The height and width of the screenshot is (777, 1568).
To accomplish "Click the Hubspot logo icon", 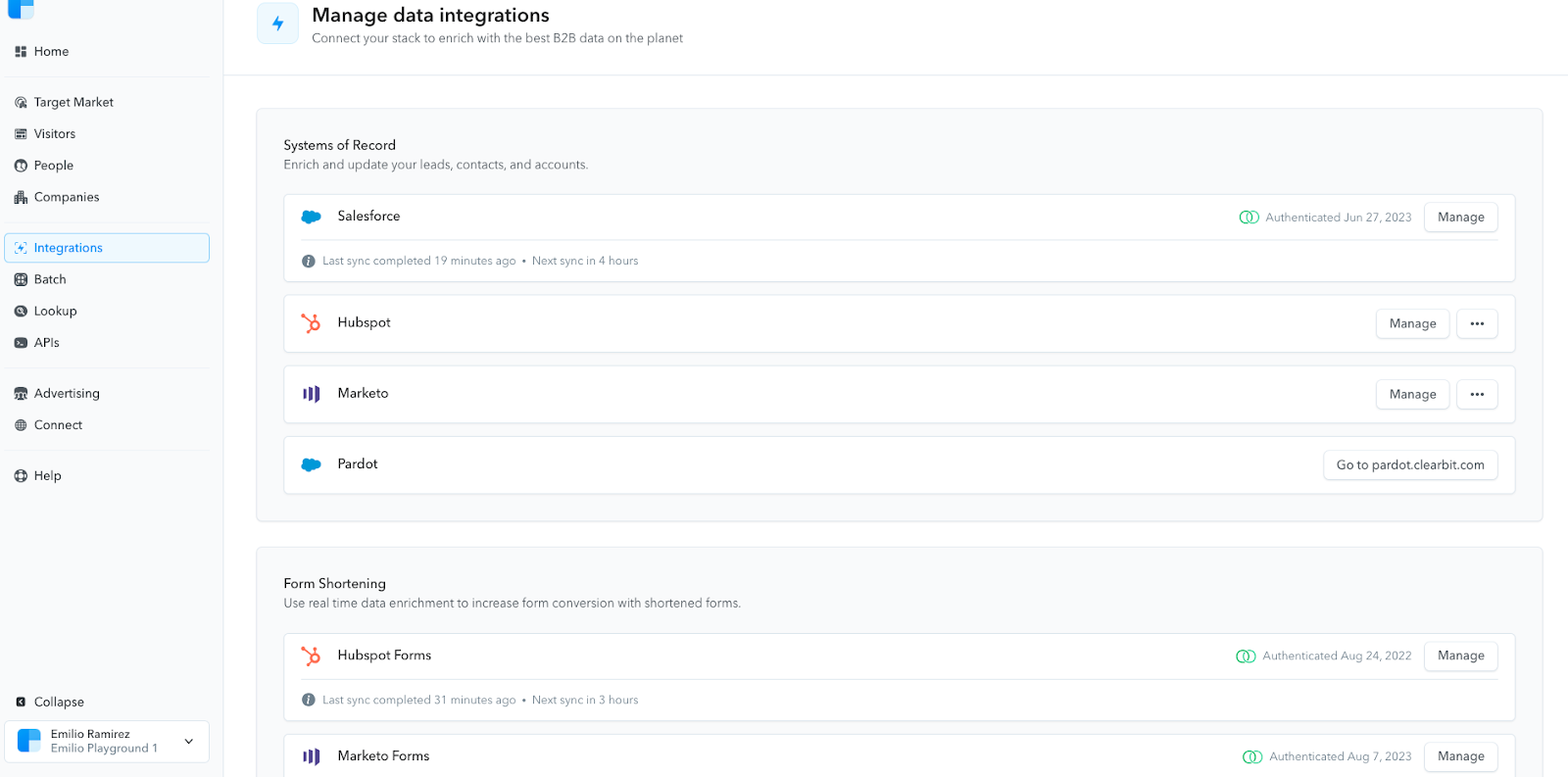I will coord(312,323).
